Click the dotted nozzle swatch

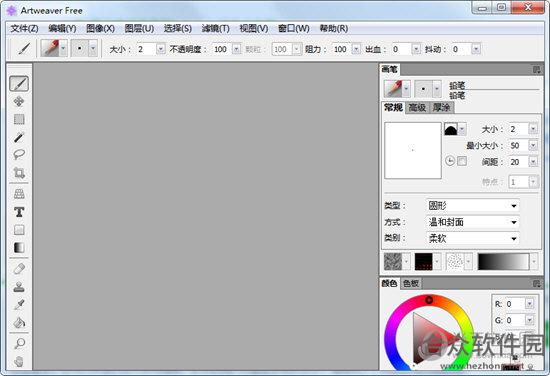455,262
